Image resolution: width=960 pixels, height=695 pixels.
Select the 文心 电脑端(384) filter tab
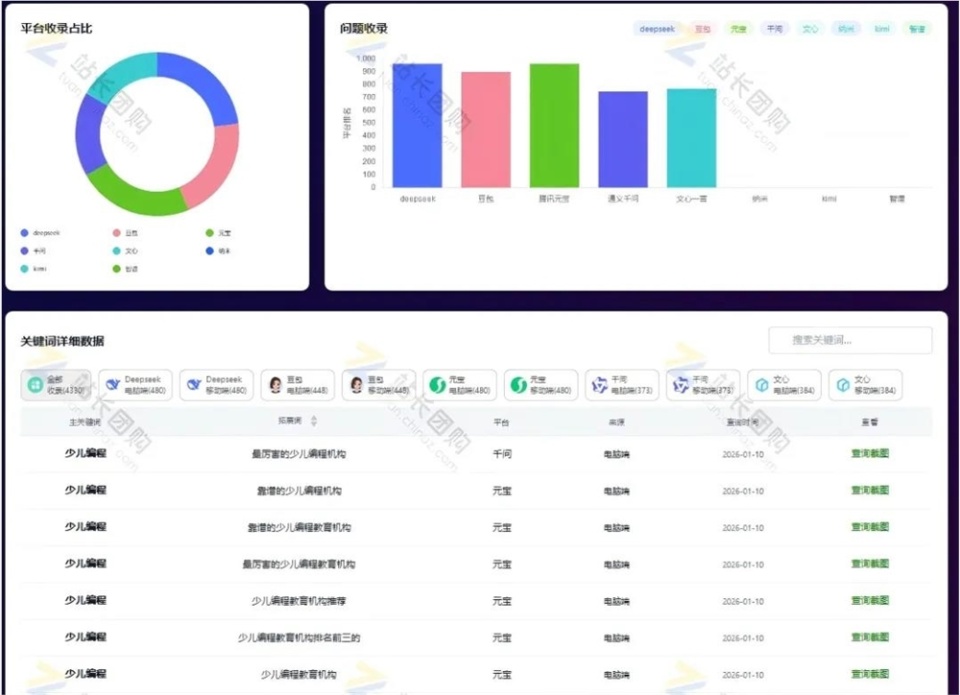(784, 385)
